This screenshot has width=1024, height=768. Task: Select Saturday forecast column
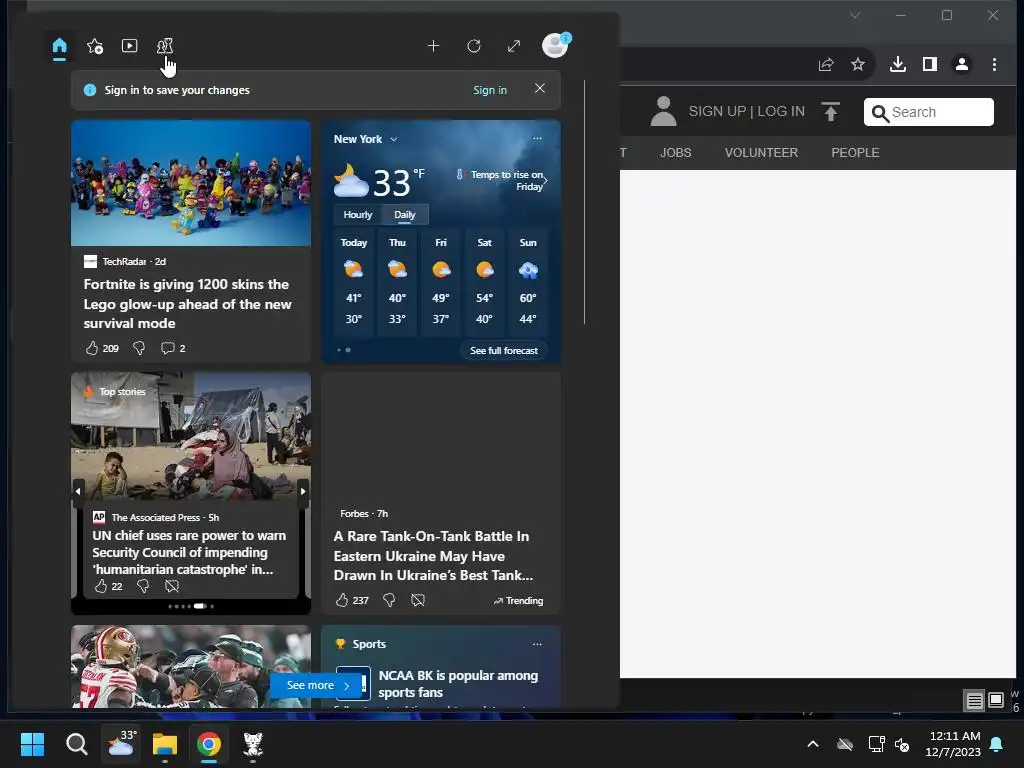coord(485,281)
